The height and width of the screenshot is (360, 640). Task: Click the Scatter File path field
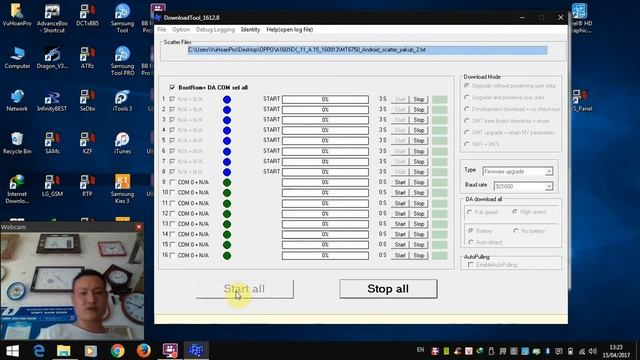pyautogui.click(x=367, y=50)
